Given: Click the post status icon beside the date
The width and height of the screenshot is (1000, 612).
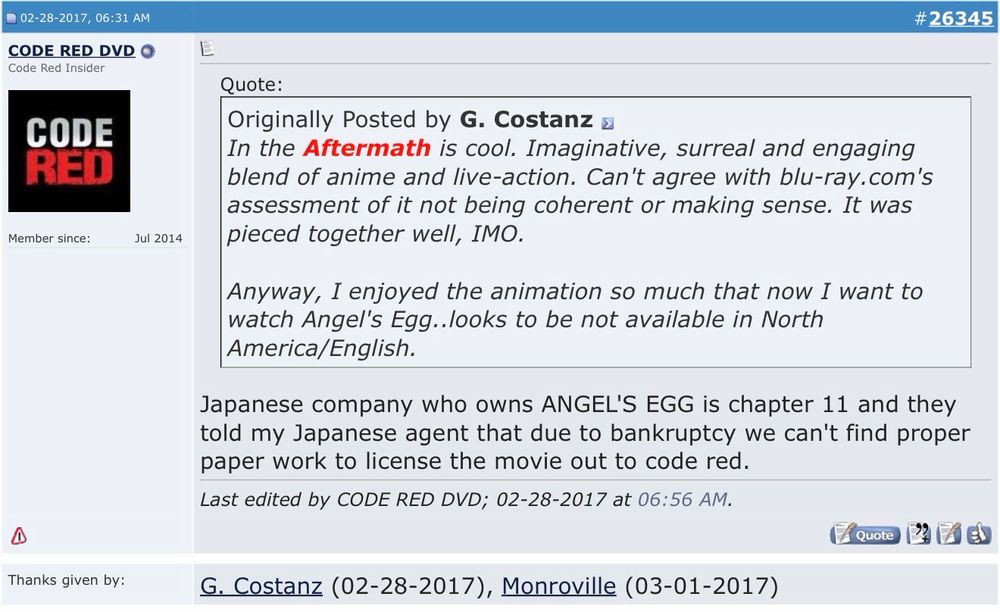Looking at the screenshot, I should click(11, 18).
